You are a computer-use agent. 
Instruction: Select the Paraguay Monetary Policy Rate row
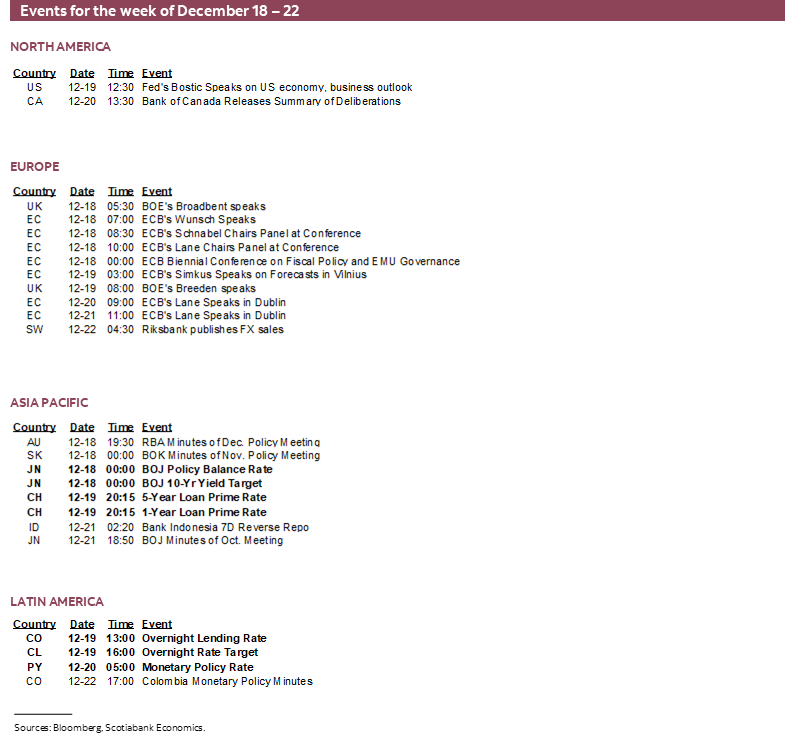point(197,667)
